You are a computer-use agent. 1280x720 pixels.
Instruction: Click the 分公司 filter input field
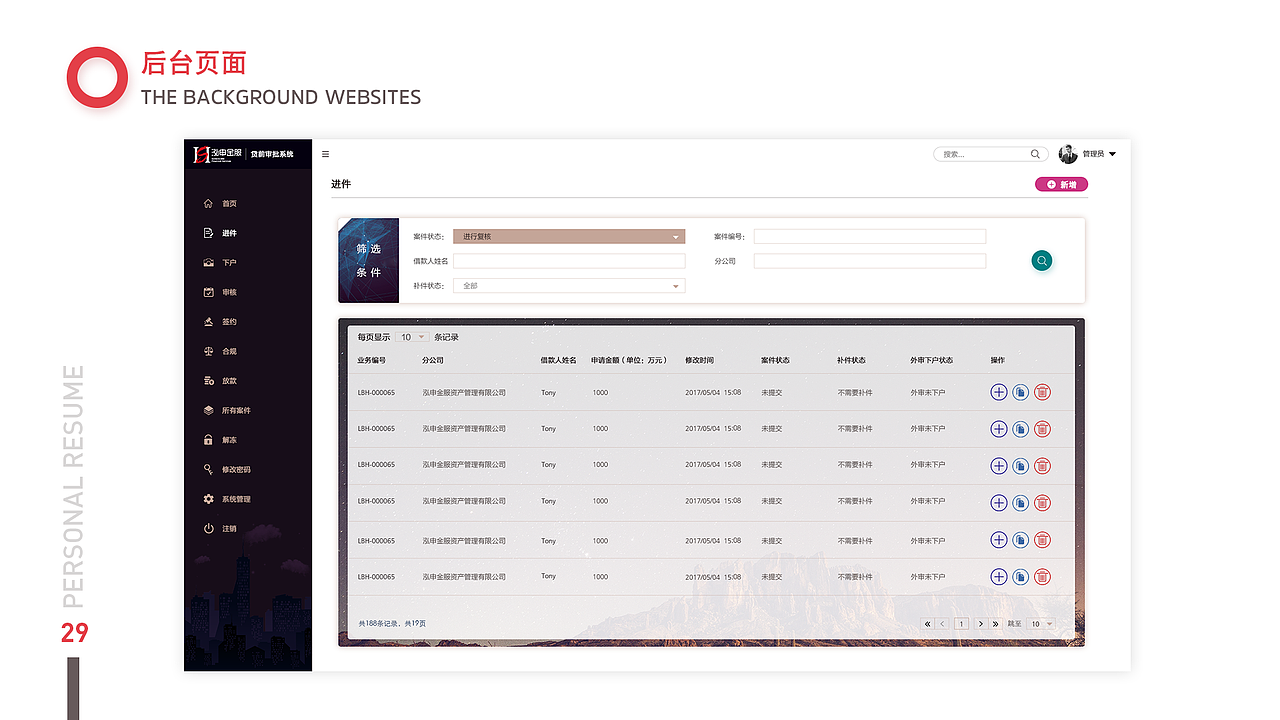pyautogui.click(x=870, y=261)
